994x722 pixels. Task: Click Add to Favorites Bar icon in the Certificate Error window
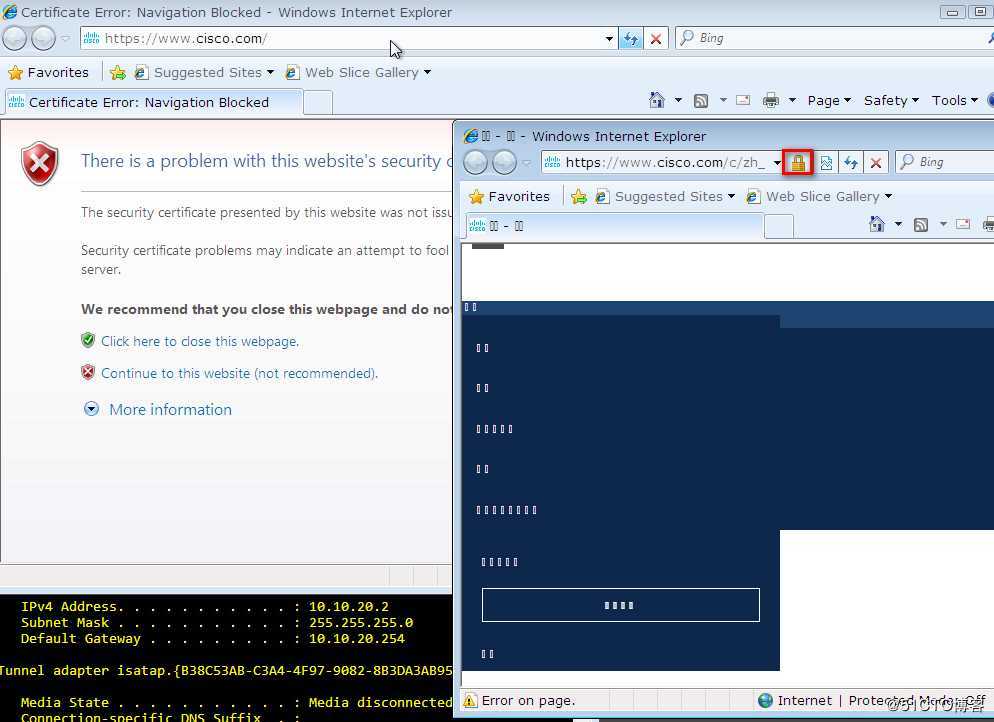(x=117, y=72)
